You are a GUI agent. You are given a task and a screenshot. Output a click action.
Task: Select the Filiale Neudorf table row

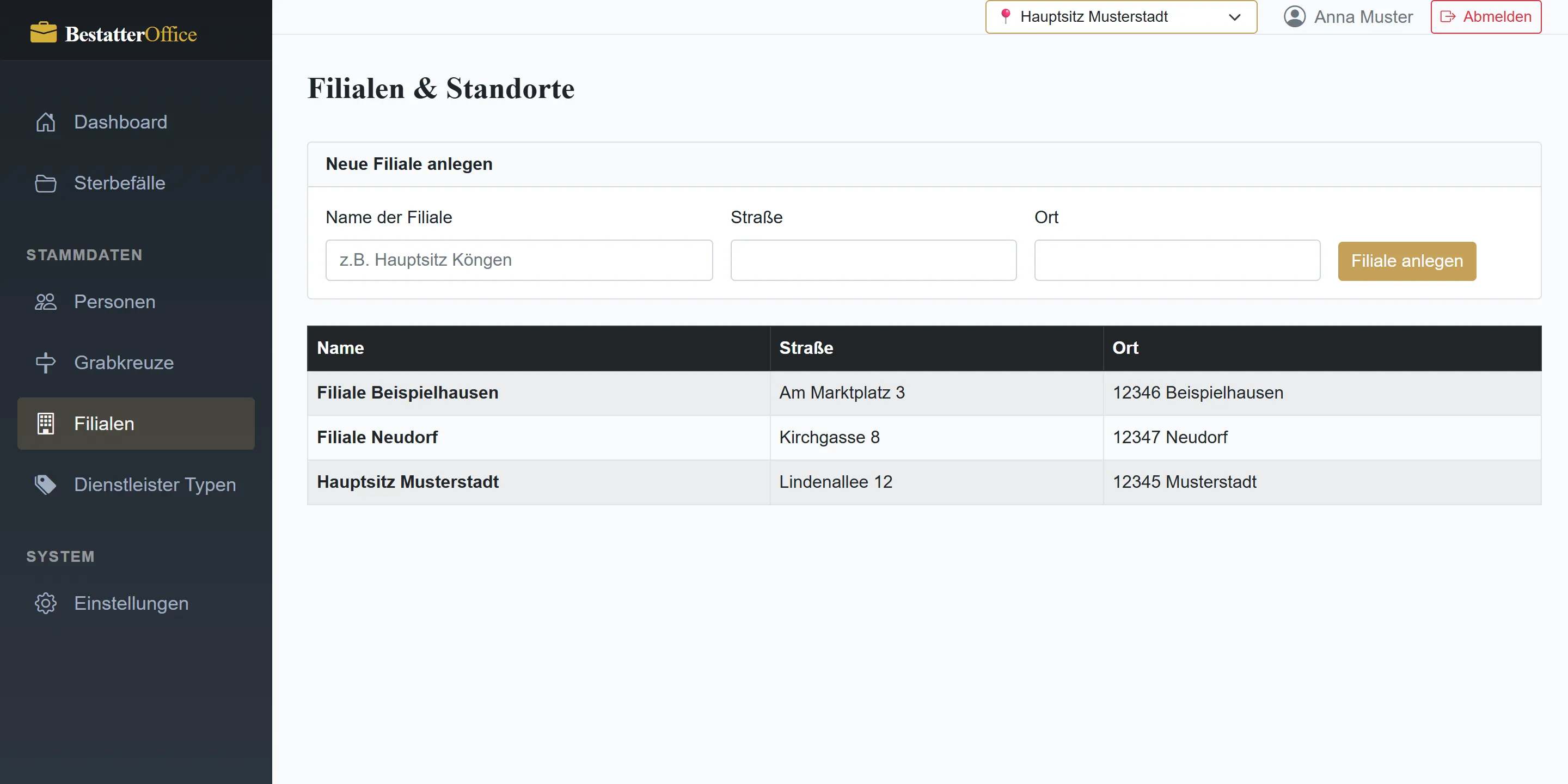[924, 438]
